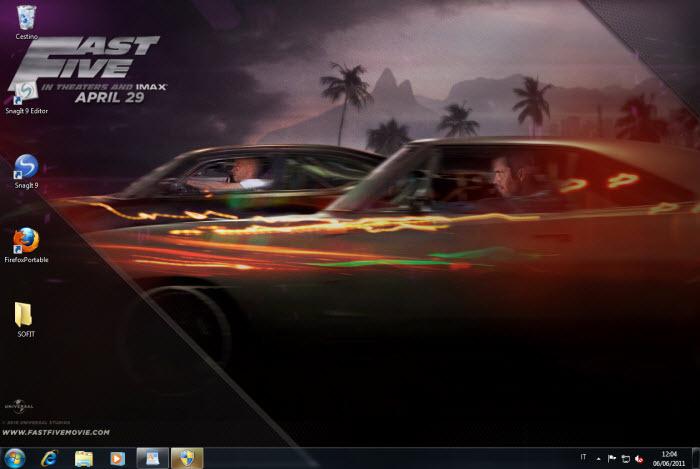Open Windows Explorer folder taskbar icon
This screenshot has height=469, width=700.
point(83,458)
